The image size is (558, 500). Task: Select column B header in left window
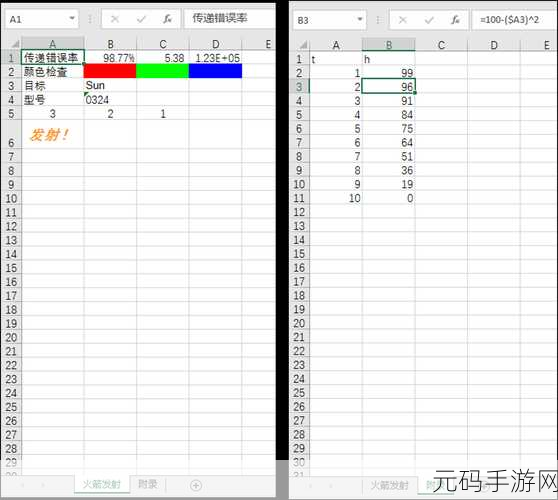[x=110, y=44]
